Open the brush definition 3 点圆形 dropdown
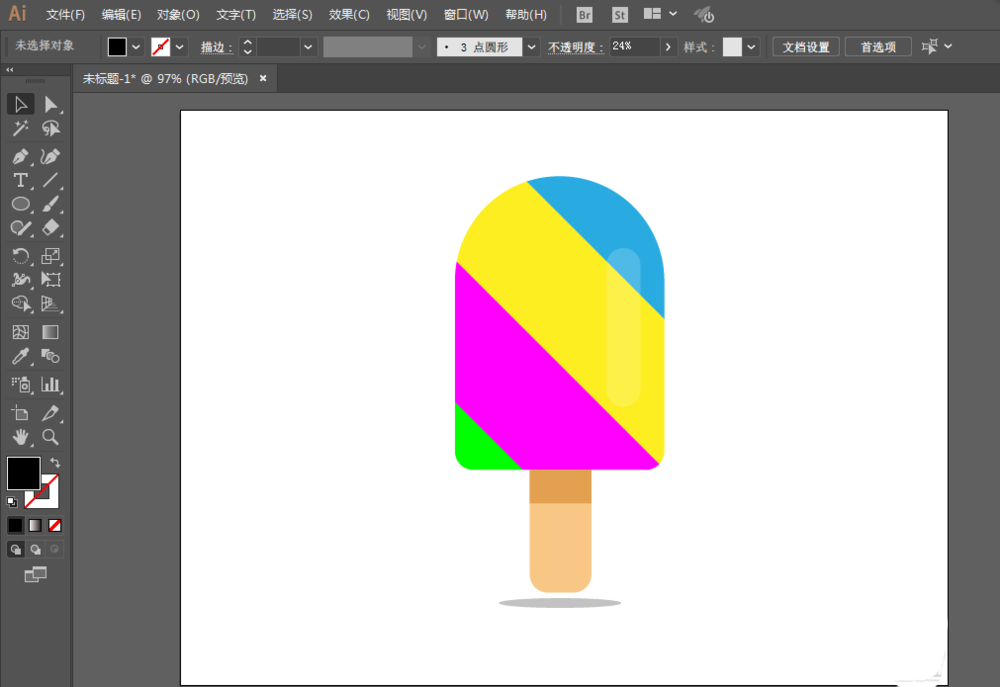 pos(531,47)
